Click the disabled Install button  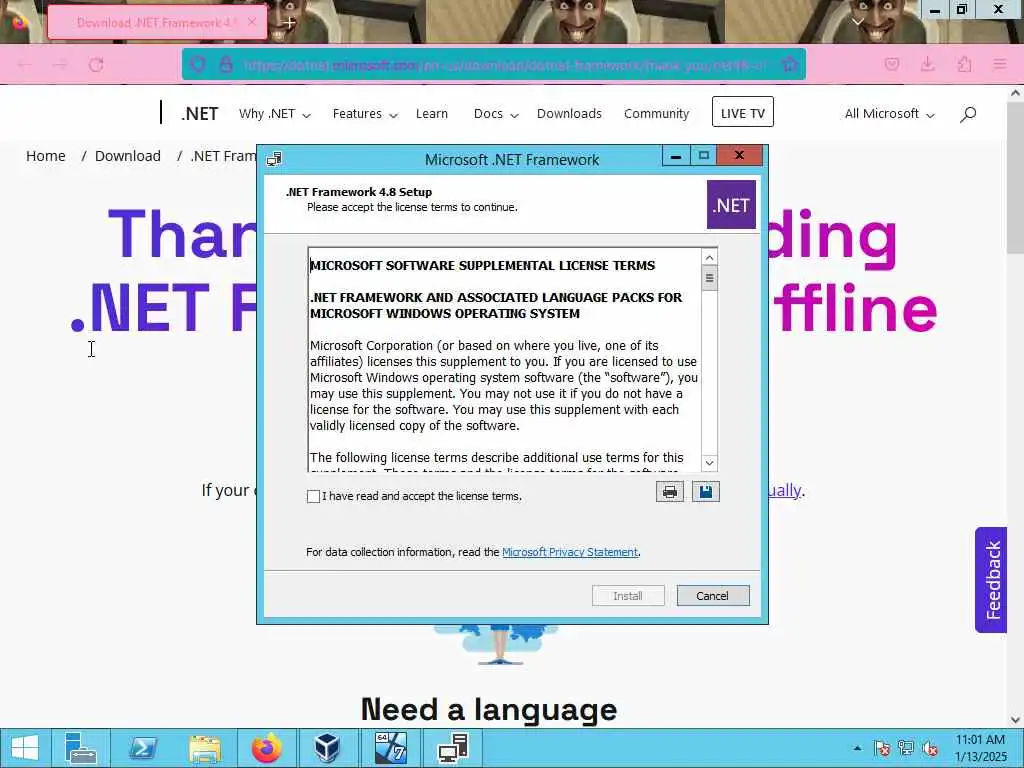(x=628, y=596)
